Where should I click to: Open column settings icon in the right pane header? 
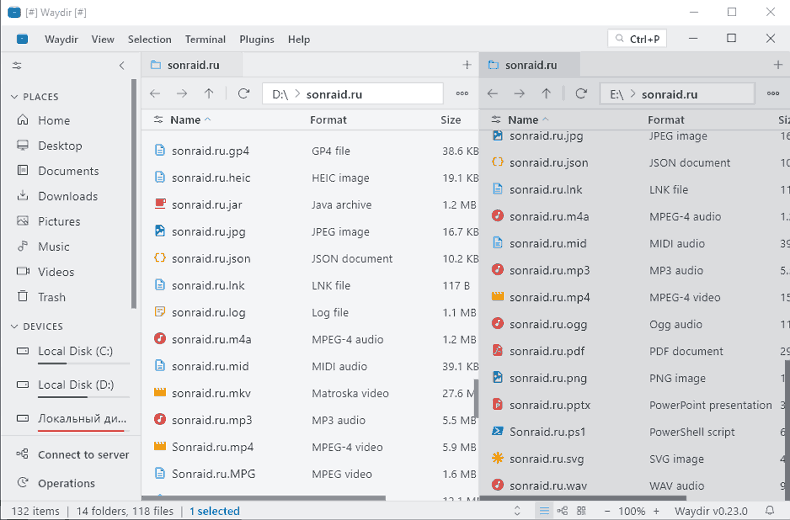tap(496, 120)
